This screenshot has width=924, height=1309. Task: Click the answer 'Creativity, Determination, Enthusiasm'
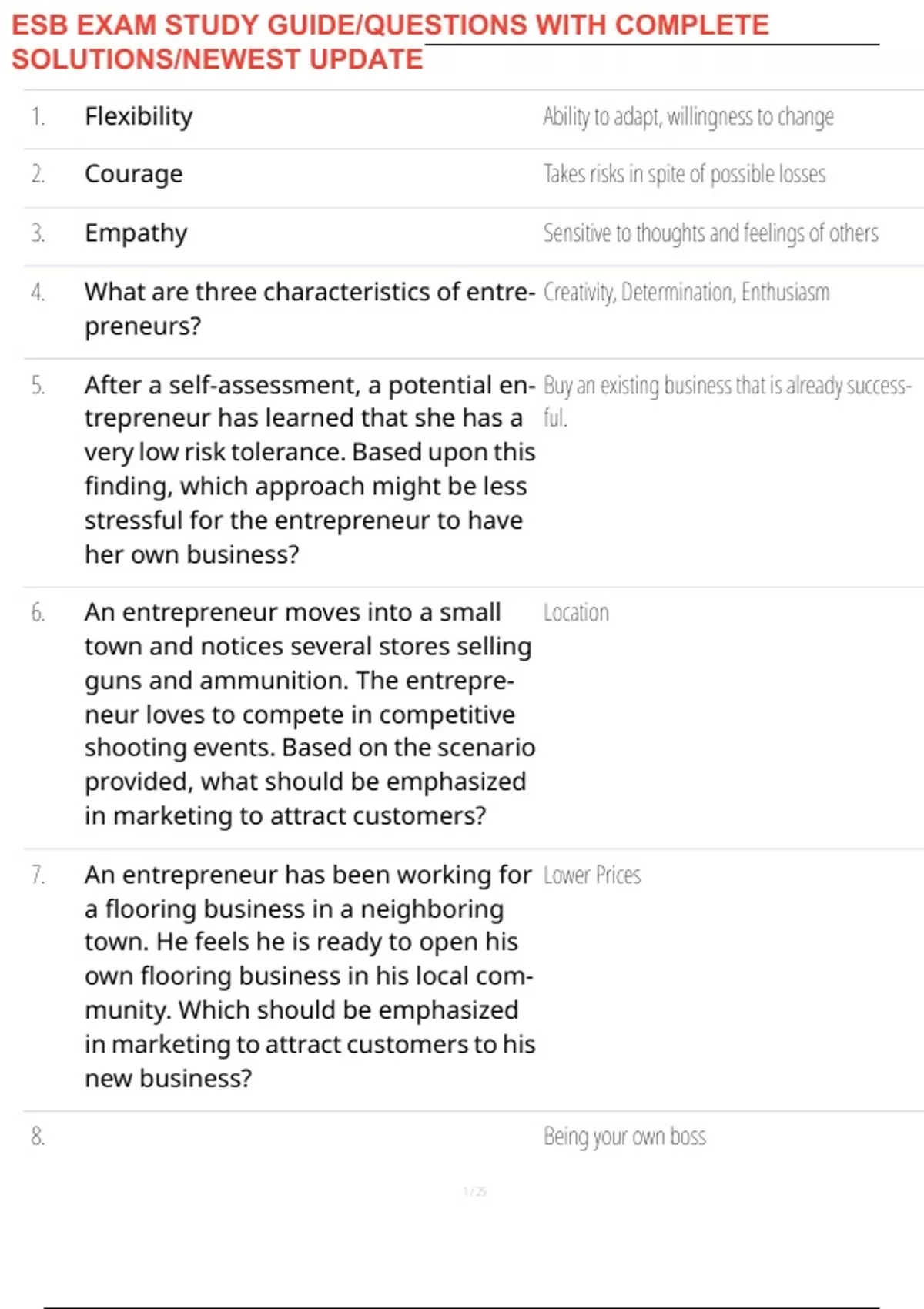pyautogui.click(x=686, y=293)
